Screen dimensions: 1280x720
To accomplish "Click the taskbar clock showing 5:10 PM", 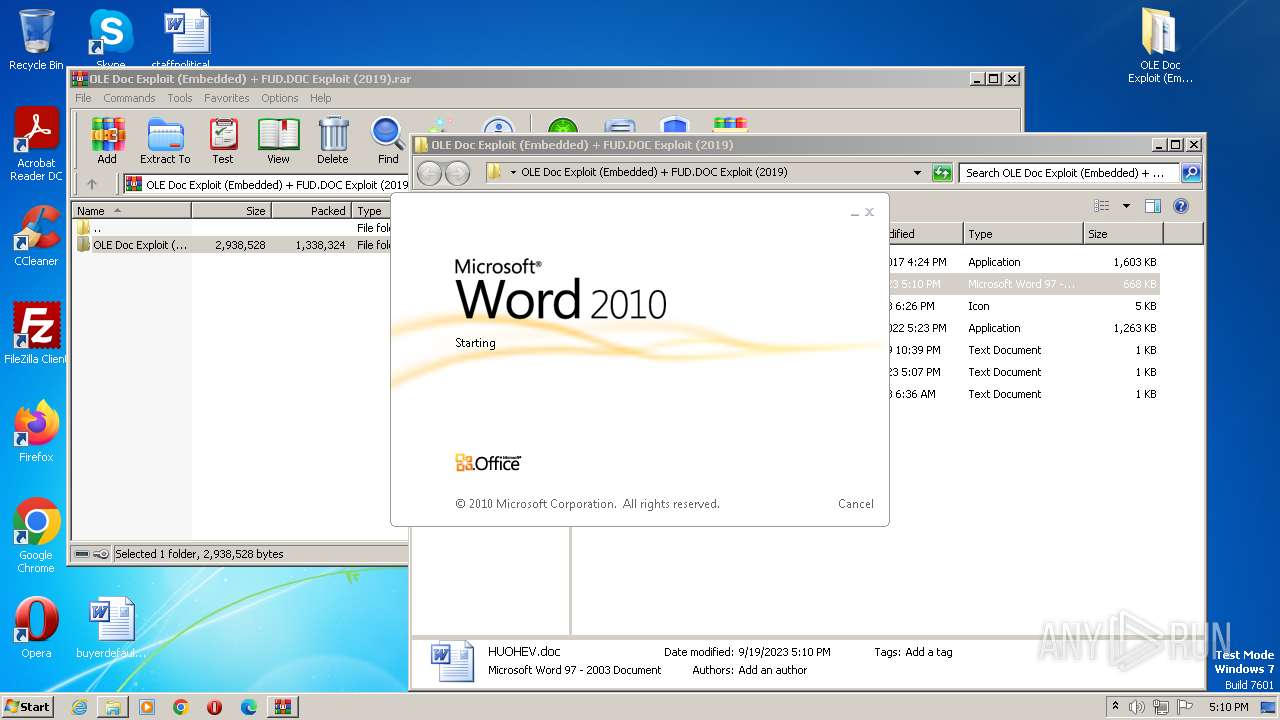I will (x=1228, y=707).
